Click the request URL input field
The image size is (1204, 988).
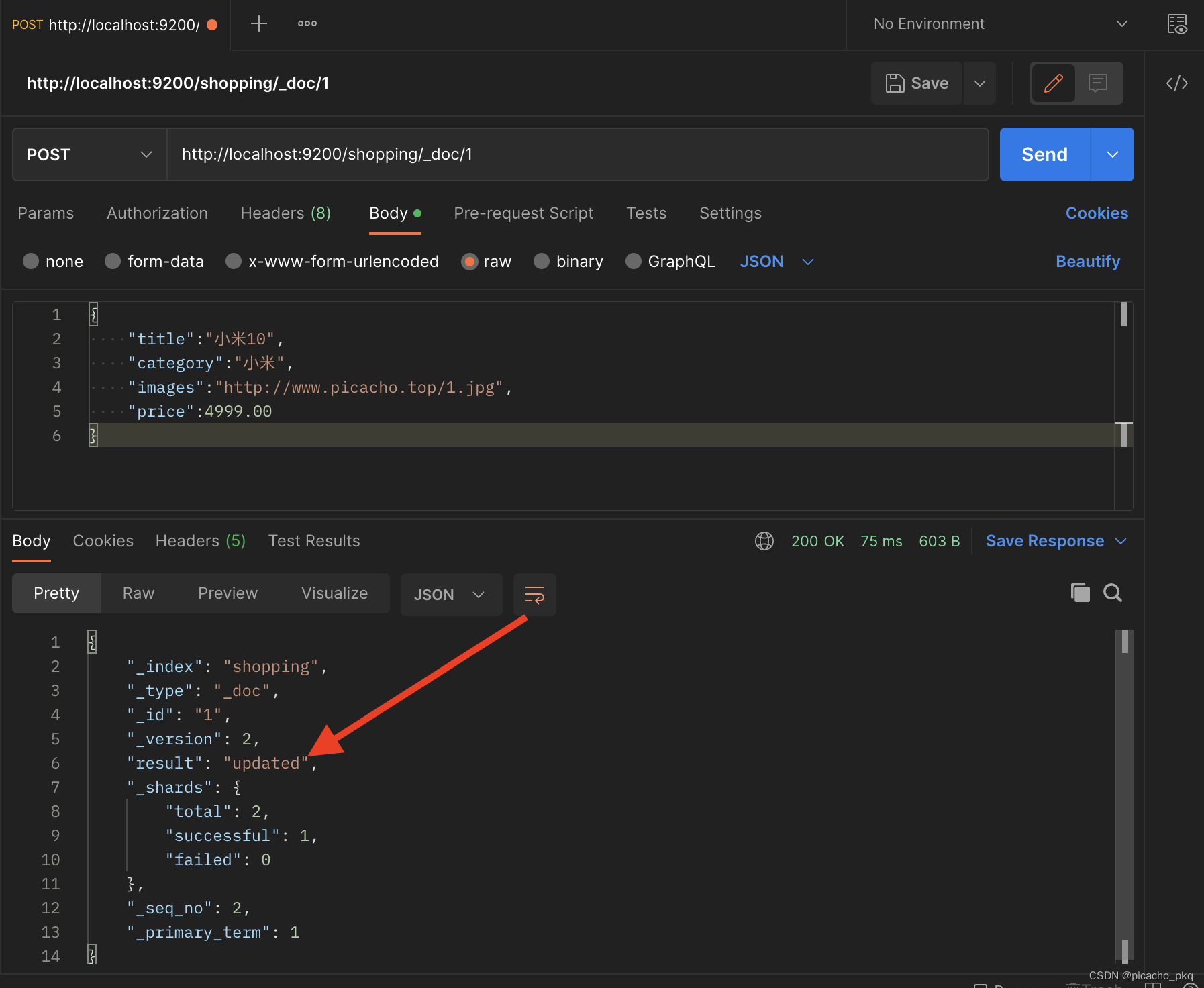[577, 154]
